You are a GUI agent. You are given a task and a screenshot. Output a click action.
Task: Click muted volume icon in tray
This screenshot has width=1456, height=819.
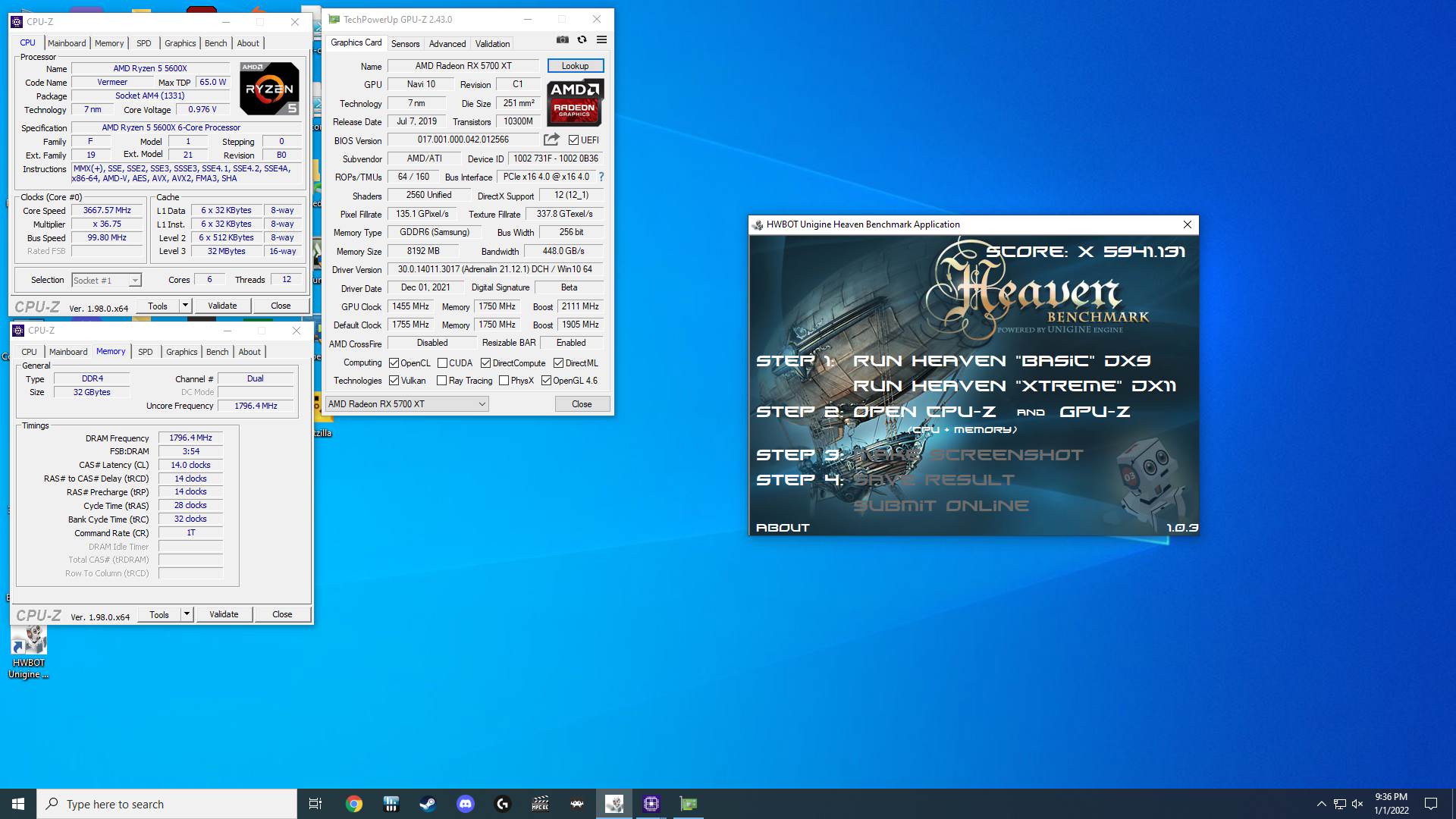pyautogui.click(x=1358, y=804)
